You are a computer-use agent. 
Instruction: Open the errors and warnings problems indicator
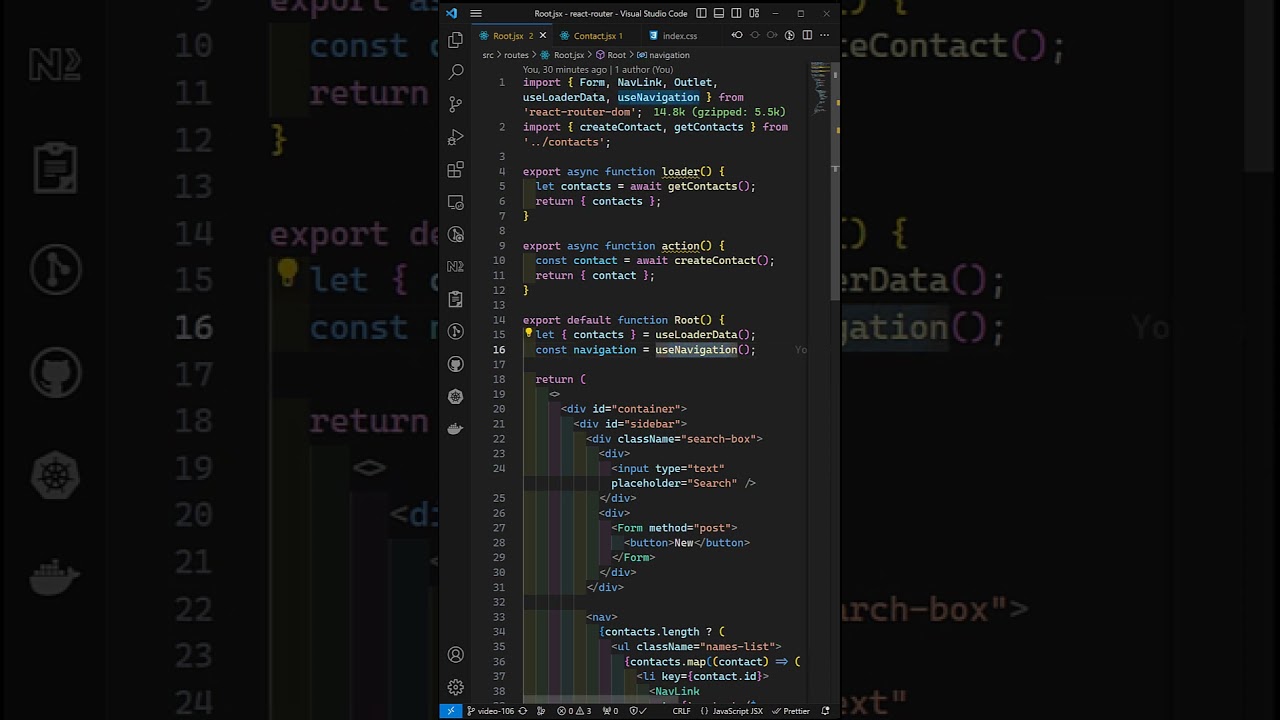coord(574,711)
